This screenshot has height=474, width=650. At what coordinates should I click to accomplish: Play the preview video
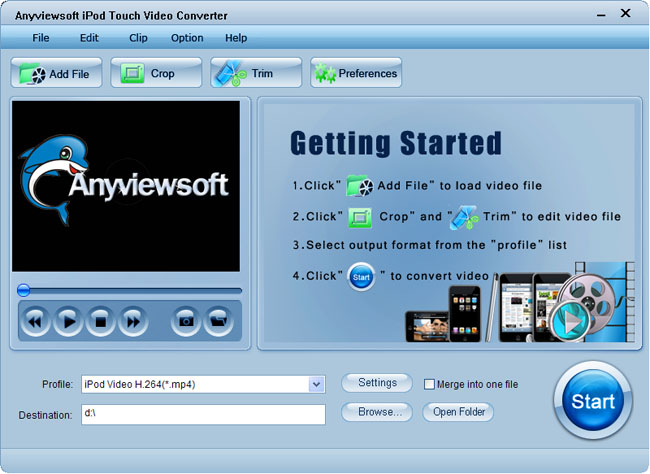tap(68, 321)
